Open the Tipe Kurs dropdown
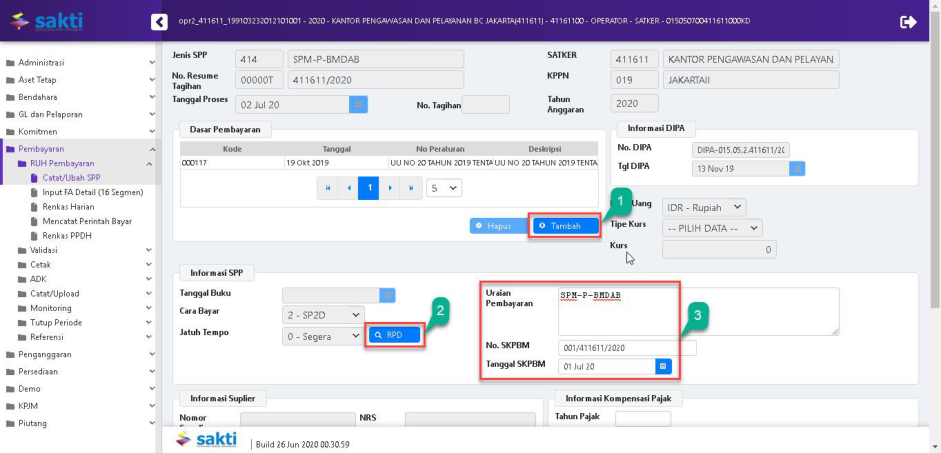The image size is (941, 453). tap(711, 227)
